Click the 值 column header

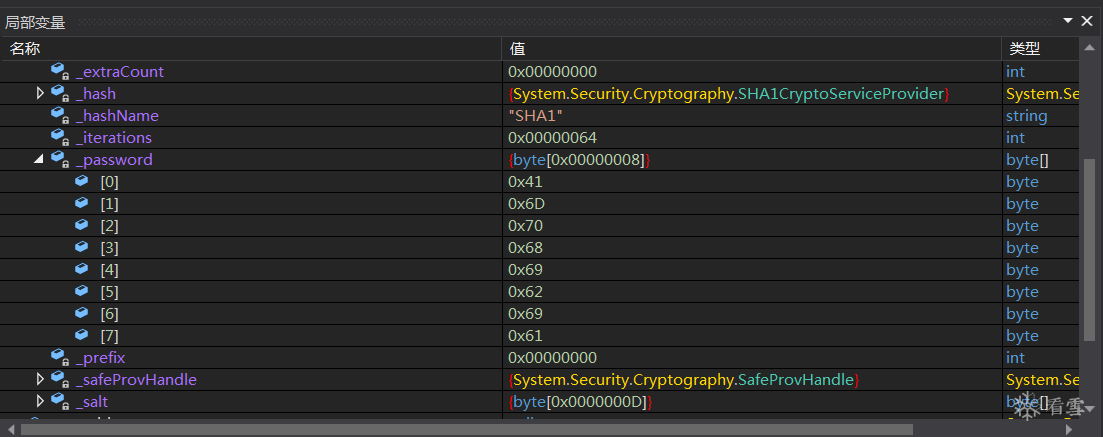[517, 49]
